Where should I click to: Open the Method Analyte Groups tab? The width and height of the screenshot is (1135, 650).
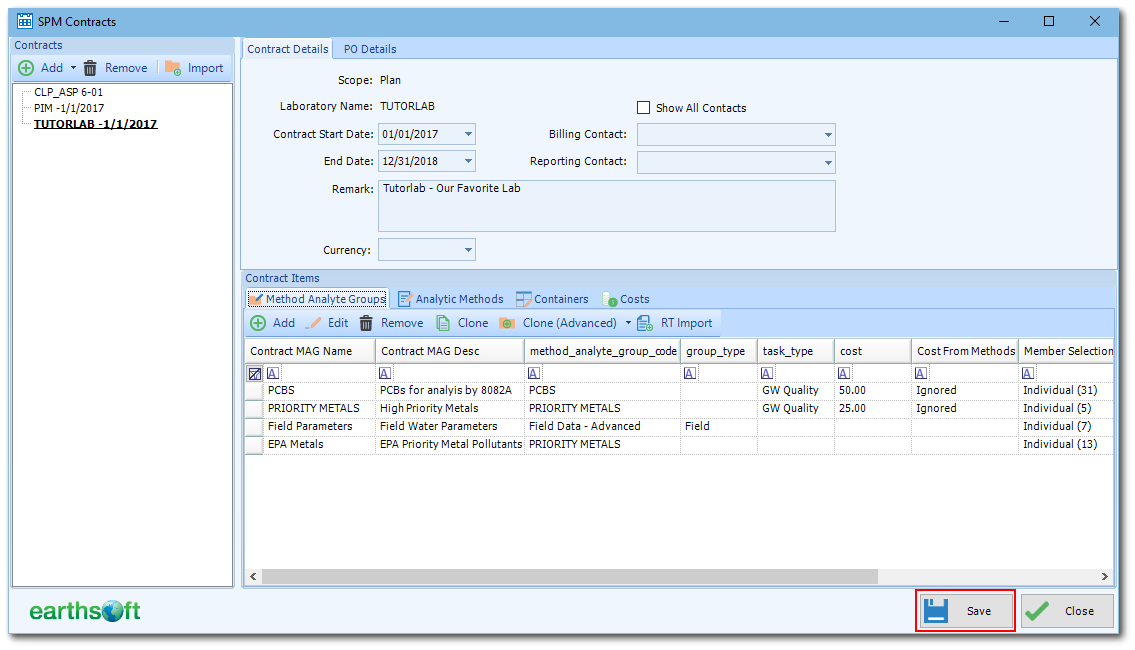pyautogui.click(x=318, y=299)
